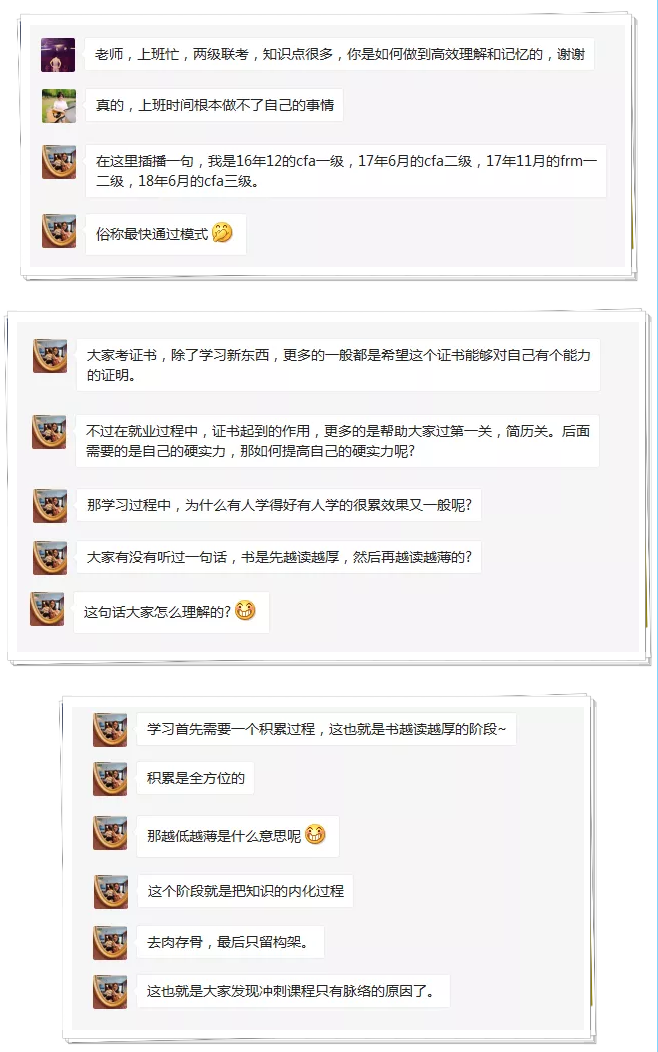Screen dimensions: 658x1052
Task: Click the thinking emoji after '俗称最快通过模式'
Action: point(222,233)
